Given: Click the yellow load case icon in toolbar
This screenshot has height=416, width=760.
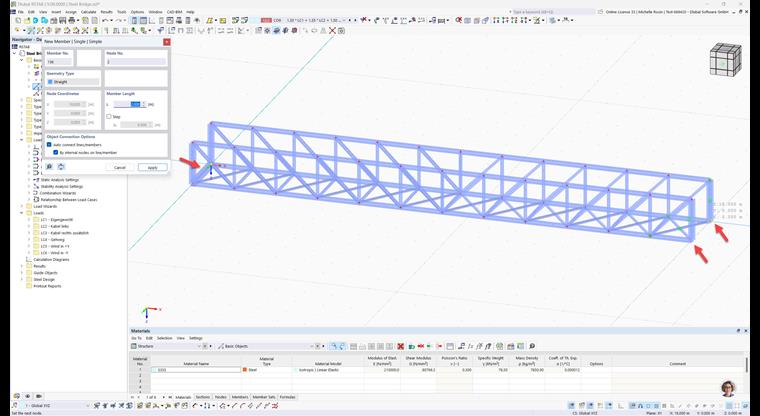Looking at the screenshot, I should pos(209,20).
